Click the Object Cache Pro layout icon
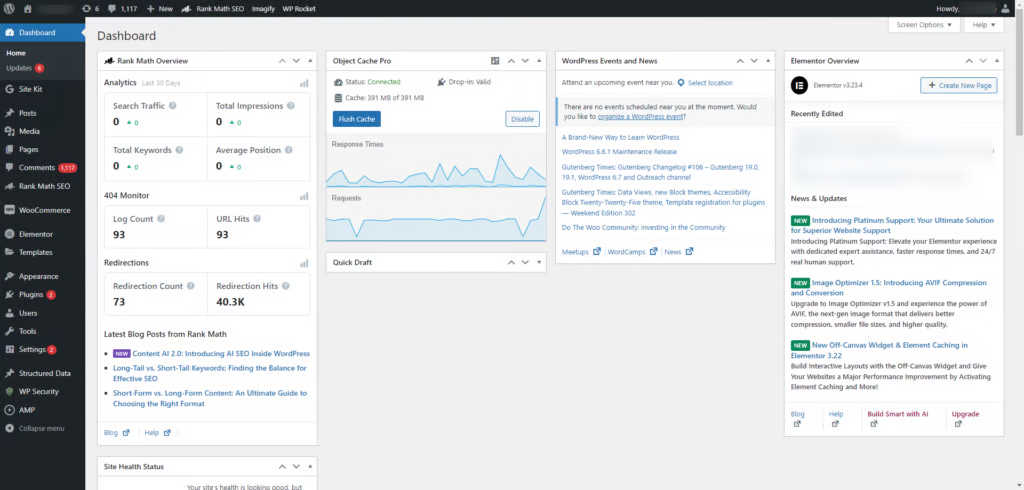This screenshot has width=1024, height=490. [x=495, y=61]
